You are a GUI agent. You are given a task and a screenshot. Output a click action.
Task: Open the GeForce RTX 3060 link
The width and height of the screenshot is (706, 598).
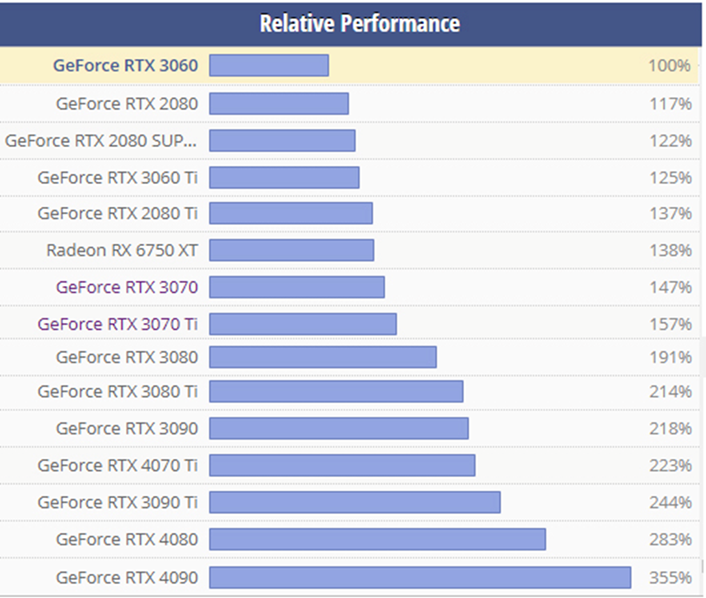click(x=125, y=66)
